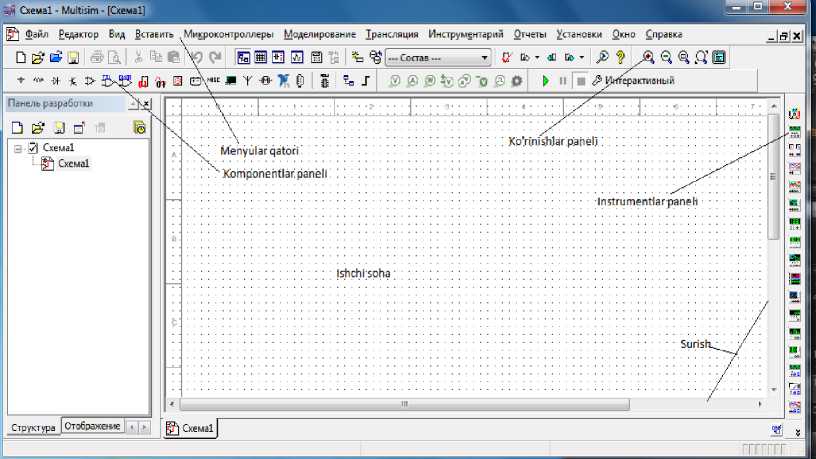Place an Analog op-amp component
Screen dimensions: 816x459
(90, 81)
